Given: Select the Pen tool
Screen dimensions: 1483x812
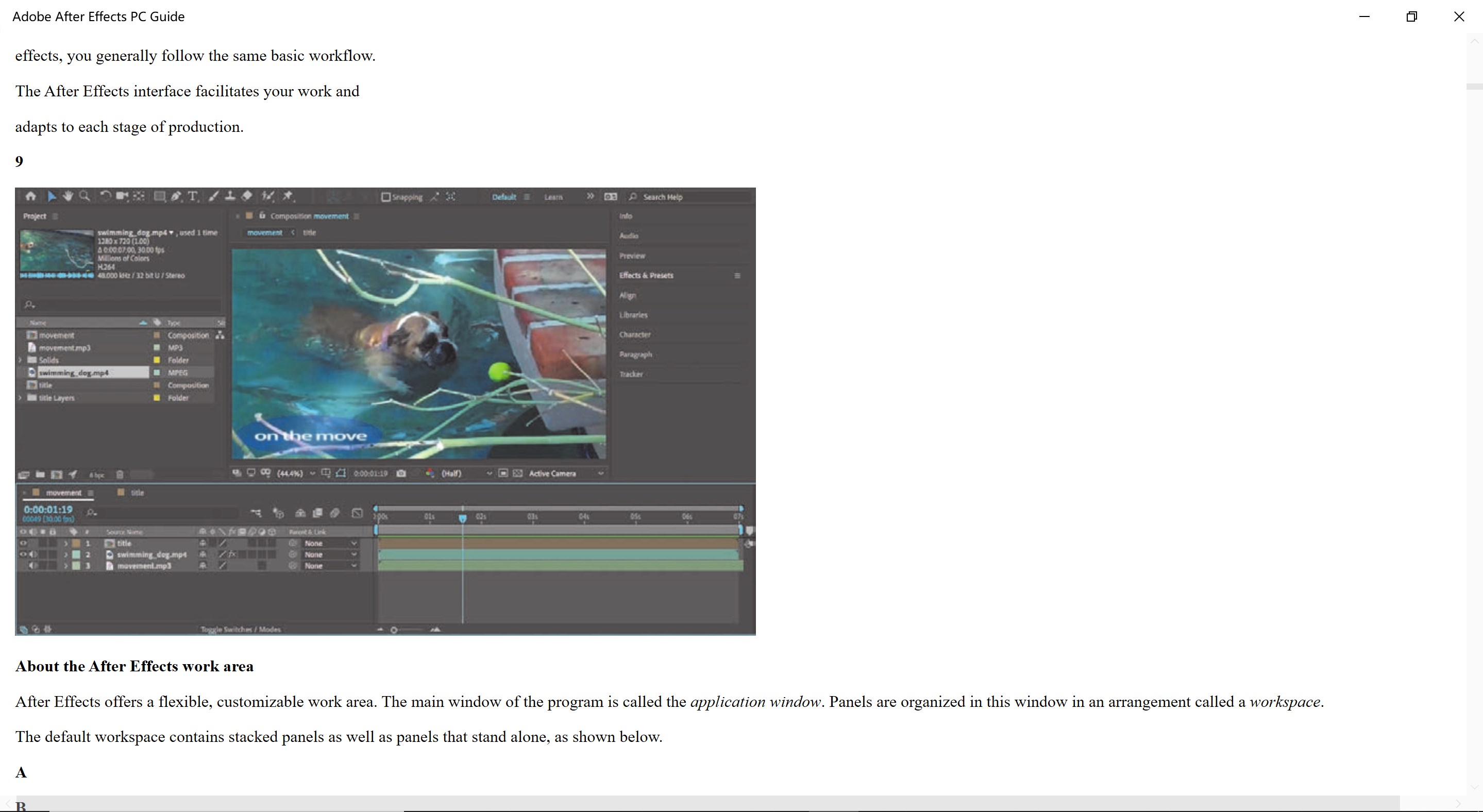Looking at the screenshot, I should pyautogui.click(x=176, y=196).
